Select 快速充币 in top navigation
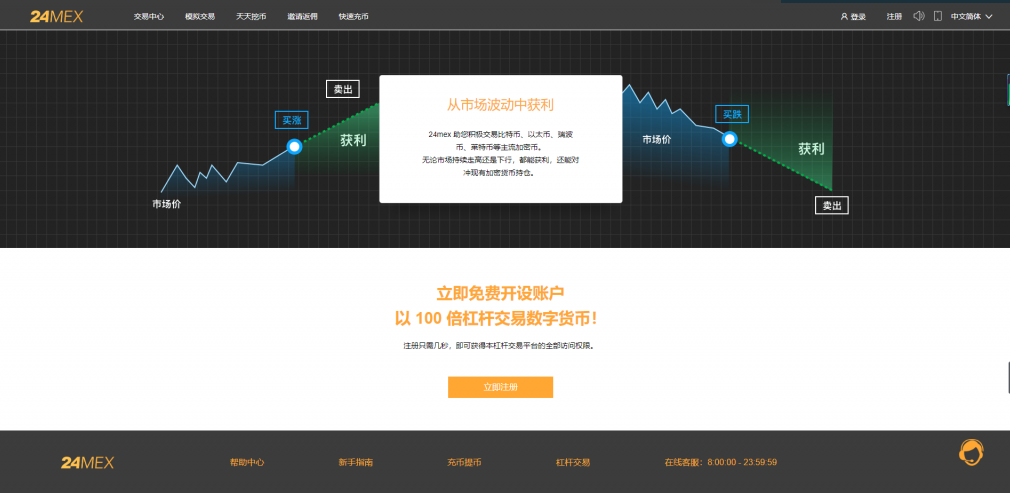 click(x=353, y=17)
